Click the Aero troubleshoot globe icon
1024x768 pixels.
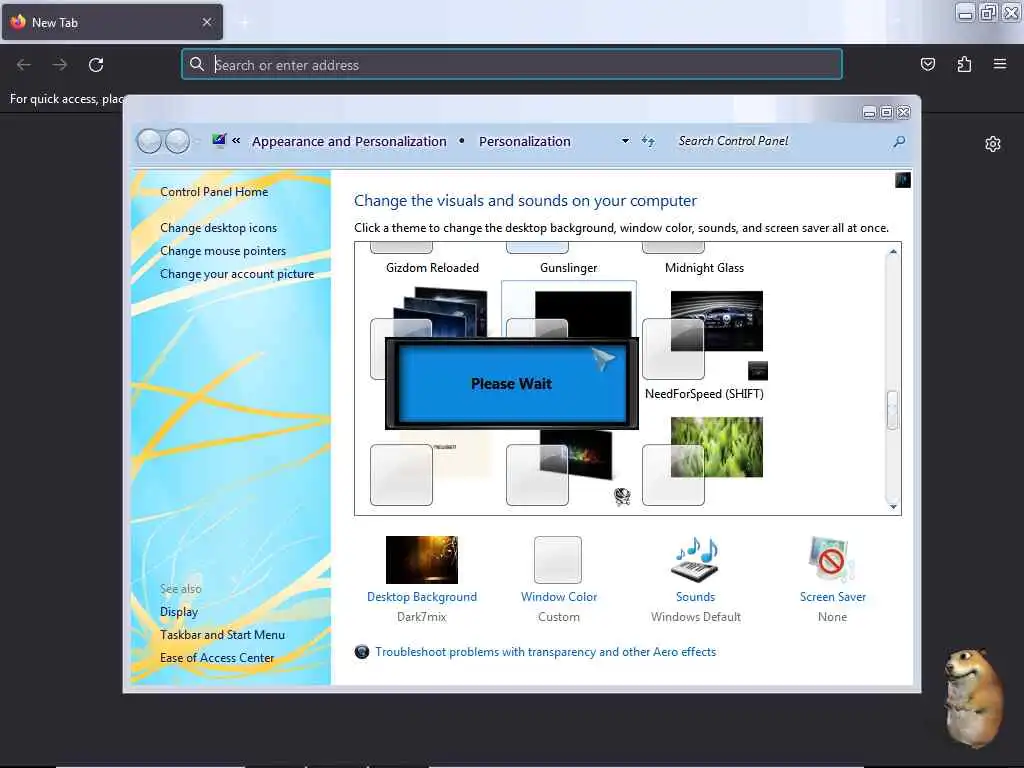pos(362,652)
